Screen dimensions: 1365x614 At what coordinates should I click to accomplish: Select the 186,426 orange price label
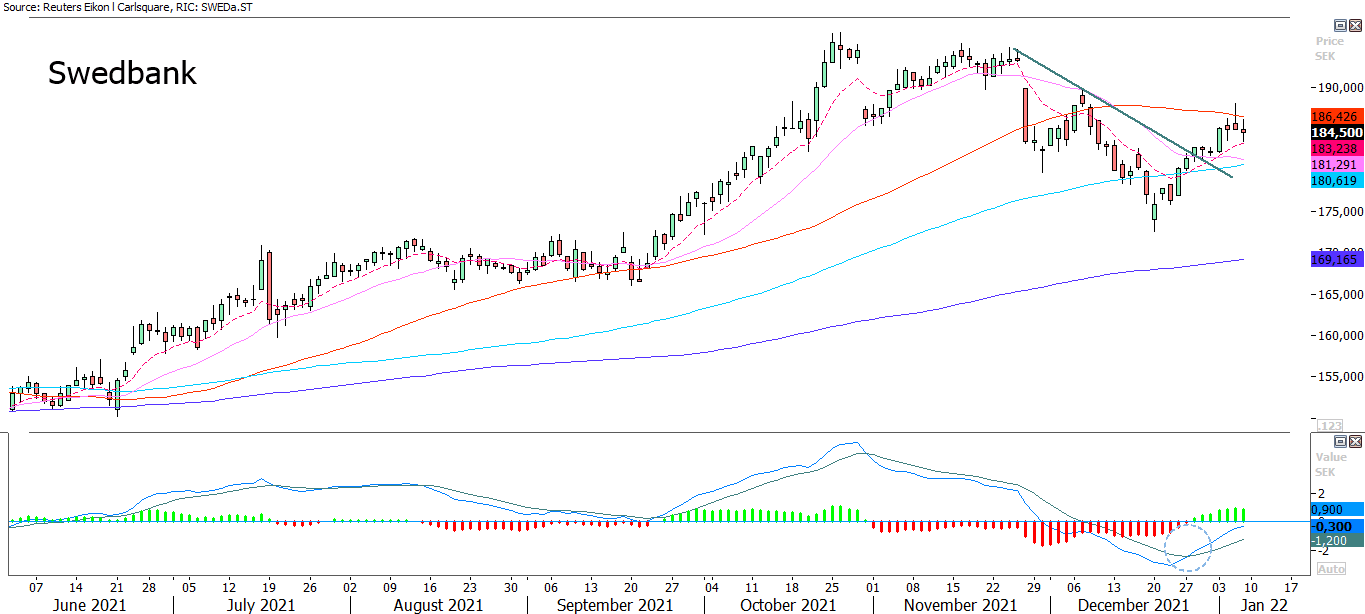click(x=1336, y=117)
